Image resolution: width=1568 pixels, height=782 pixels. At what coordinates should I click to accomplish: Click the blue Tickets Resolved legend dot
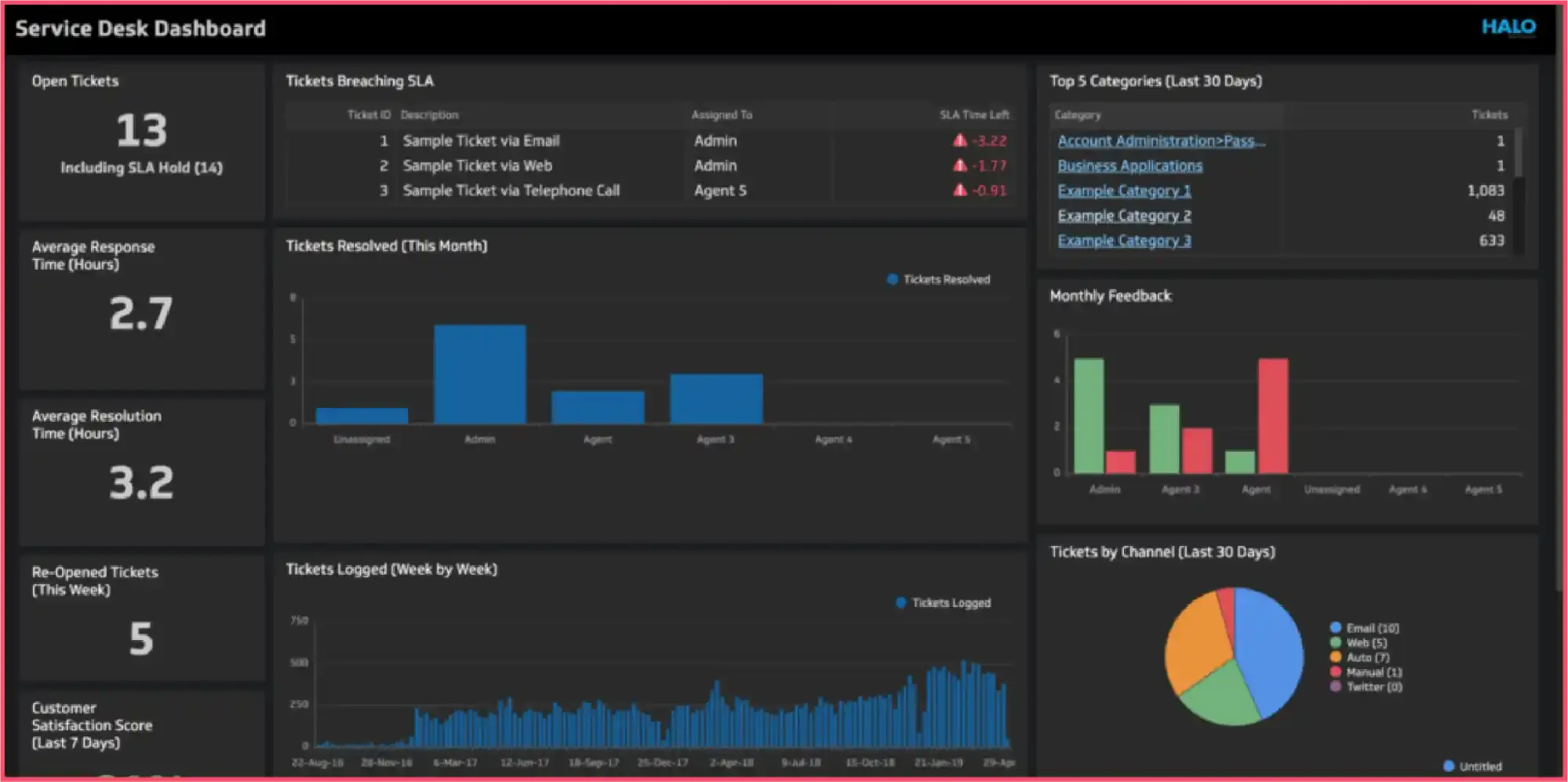click(892, 279)
